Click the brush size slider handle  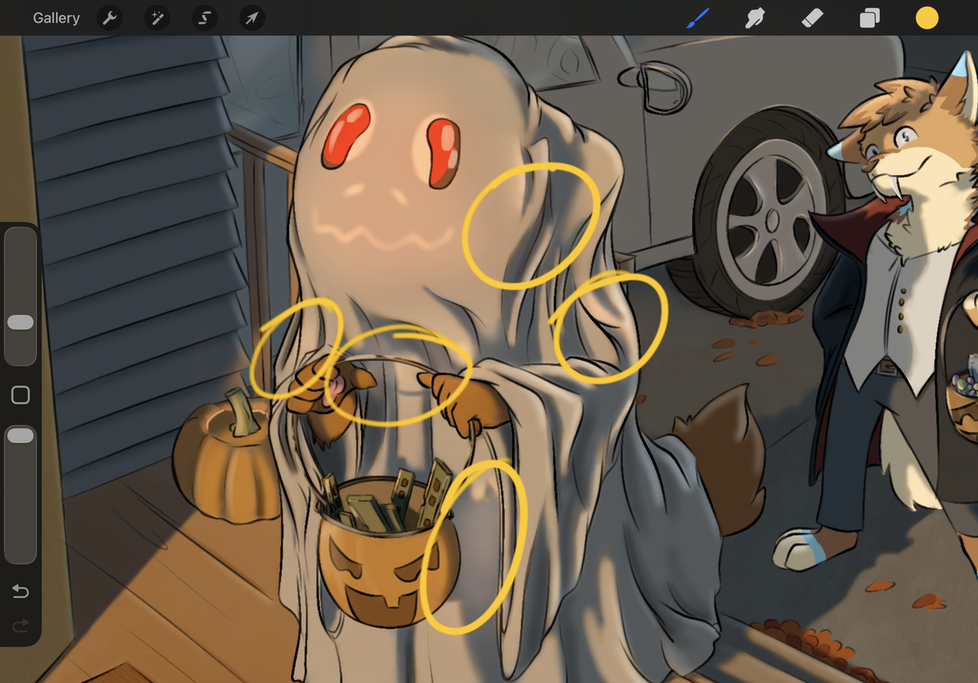[x=20, y=323]
